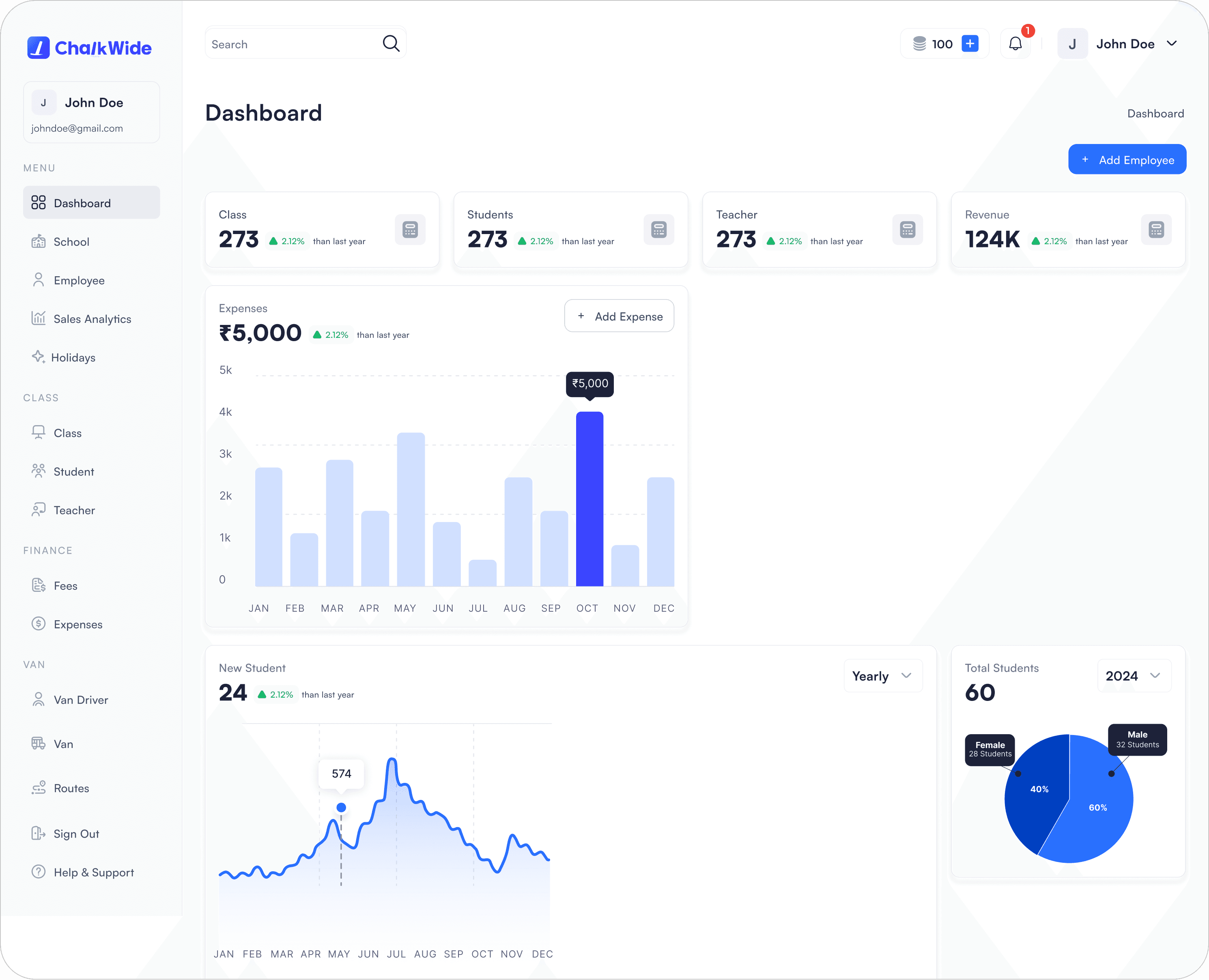Click the blue plus icon beside 100 coins

point(970,43)
